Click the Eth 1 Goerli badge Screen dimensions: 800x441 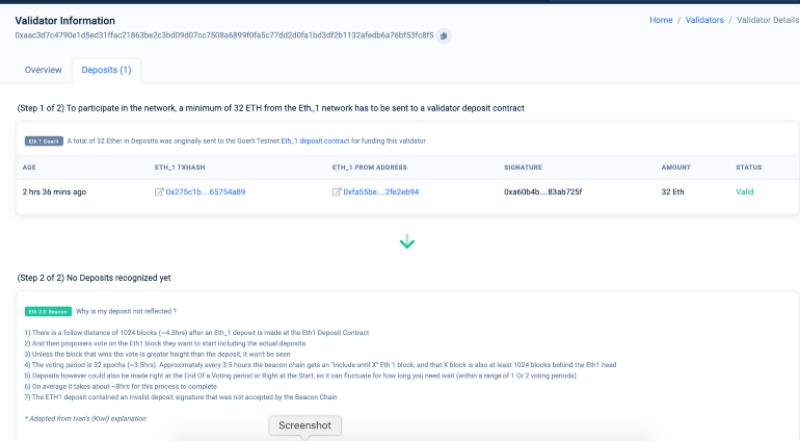coord(46,141)
